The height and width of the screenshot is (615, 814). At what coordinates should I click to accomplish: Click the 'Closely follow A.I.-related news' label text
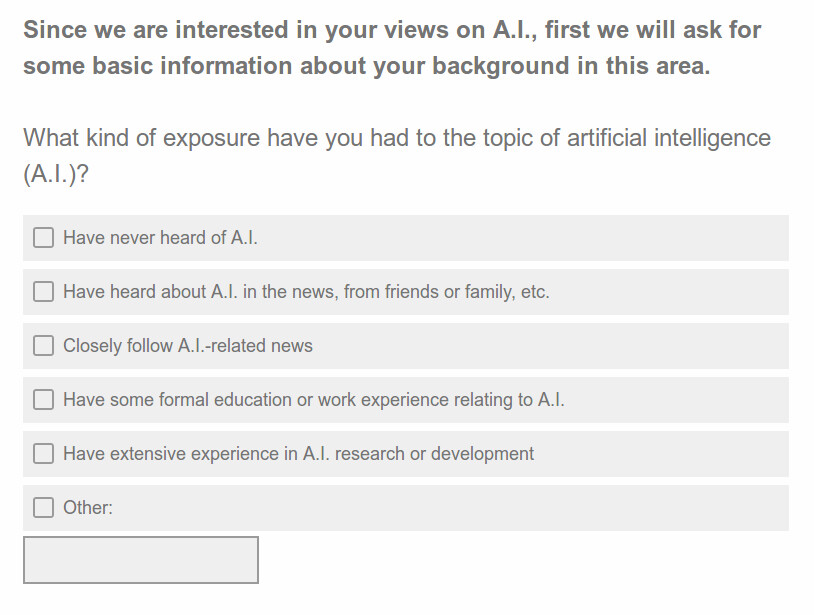(x=188, y=346)
